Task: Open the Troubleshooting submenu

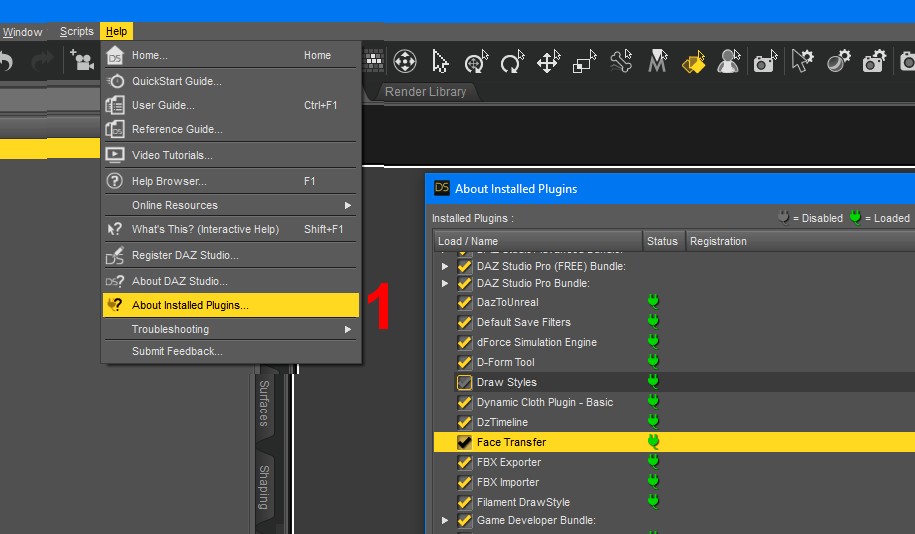Action: tap(231, 329)
